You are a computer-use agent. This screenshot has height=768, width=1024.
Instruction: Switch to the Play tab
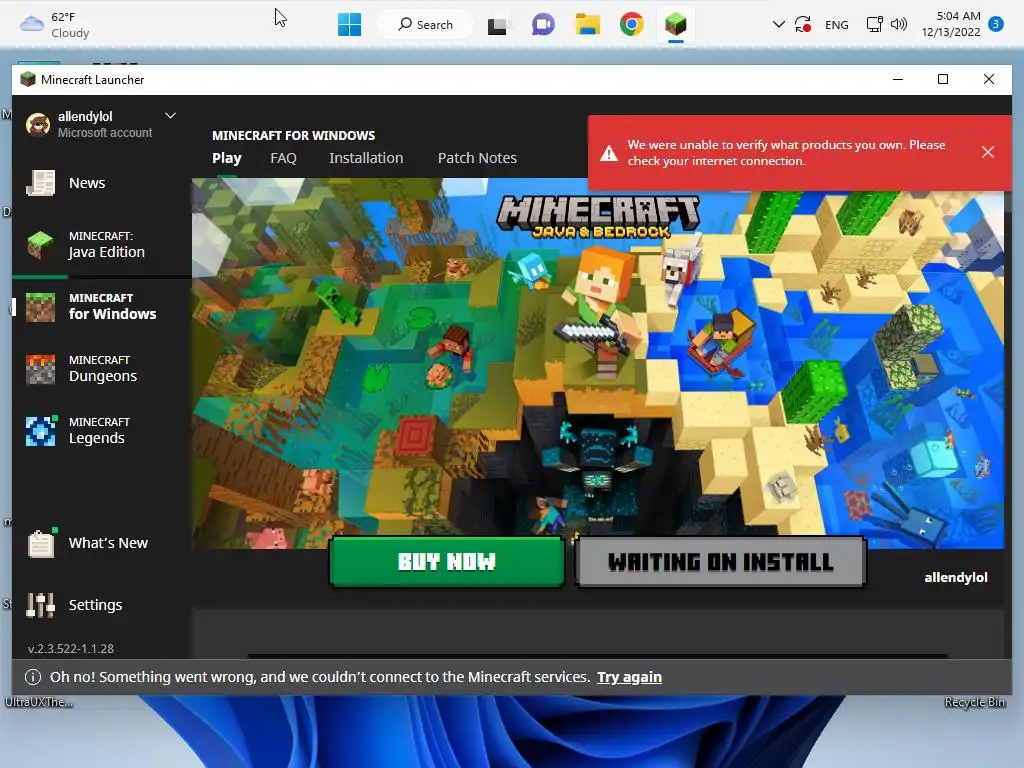click(227, 158)
